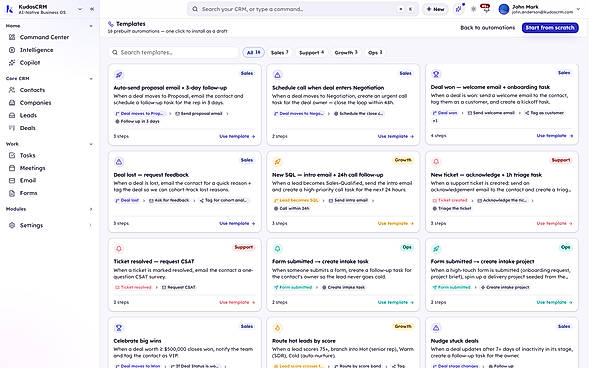
Task: Click rocket icon on create intake project card
Action: click(x=436, y=249)
